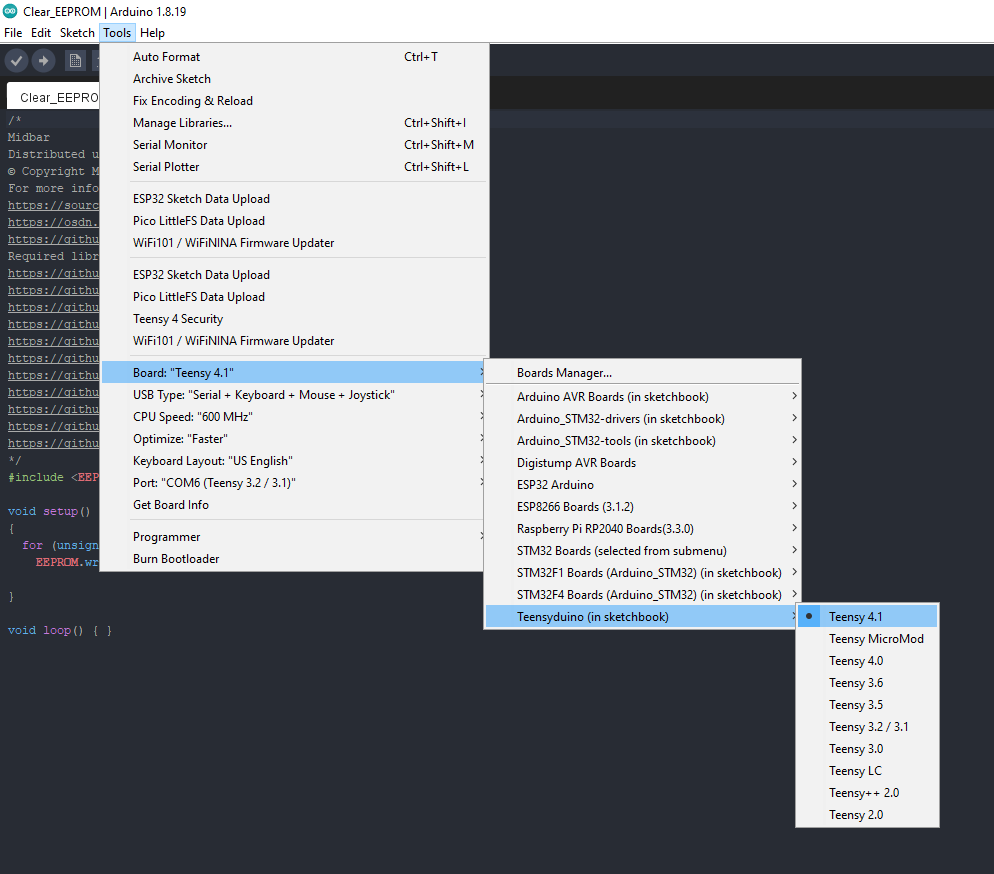The image size is (994, 874).
Task: Open Serial Plotter
Action: pos(295,167)
